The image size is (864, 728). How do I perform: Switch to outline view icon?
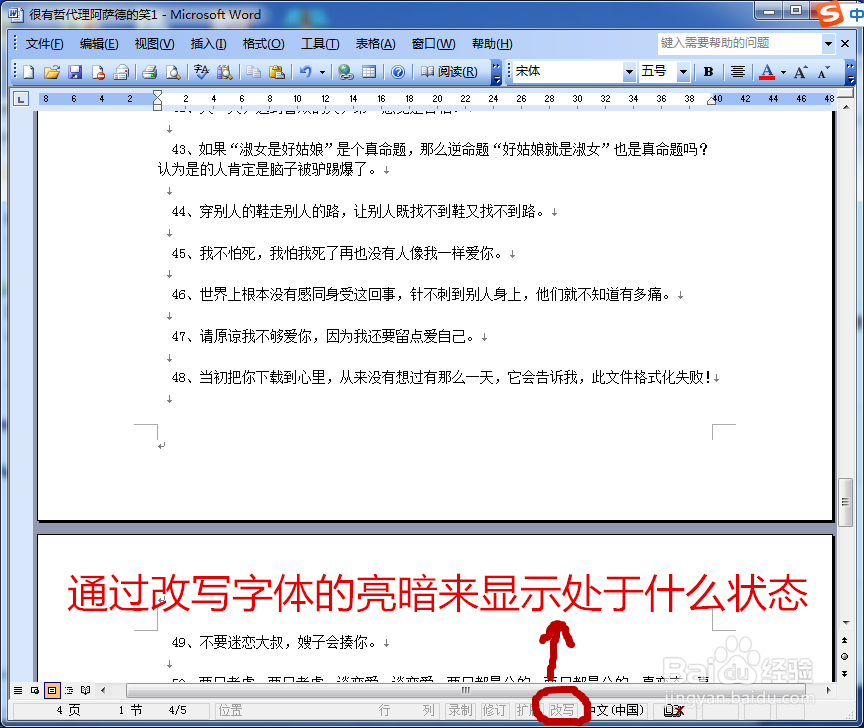coord(69,690)
